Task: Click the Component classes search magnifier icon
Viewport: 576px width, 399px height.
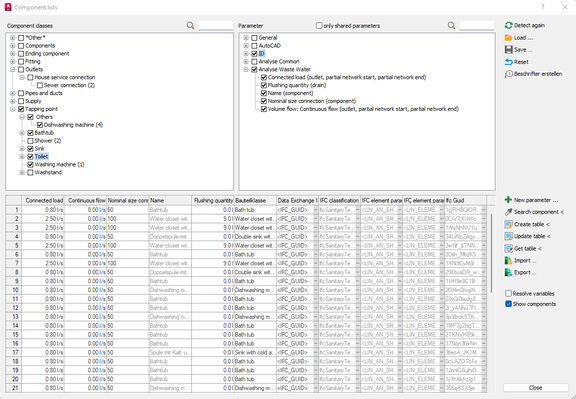Action: click(x=190, y=25)
